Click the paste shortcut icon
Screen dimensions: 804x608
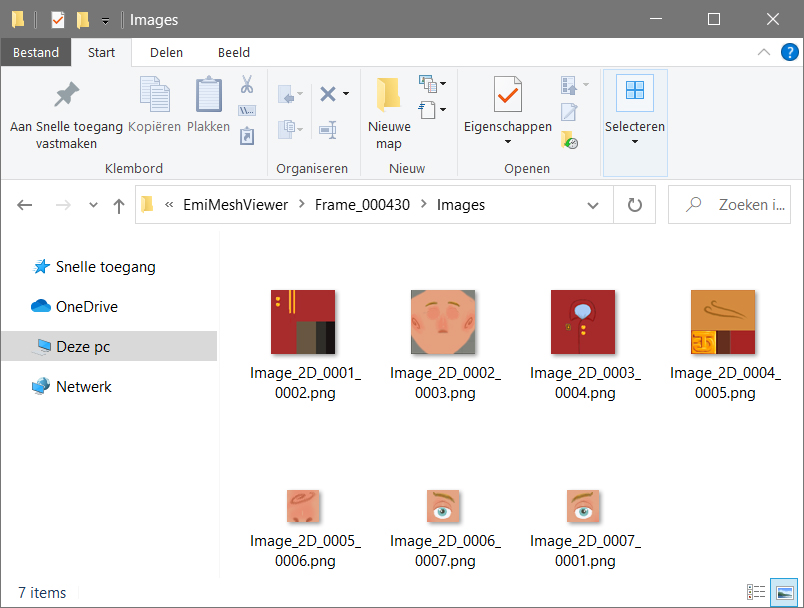tap(247, 136)
